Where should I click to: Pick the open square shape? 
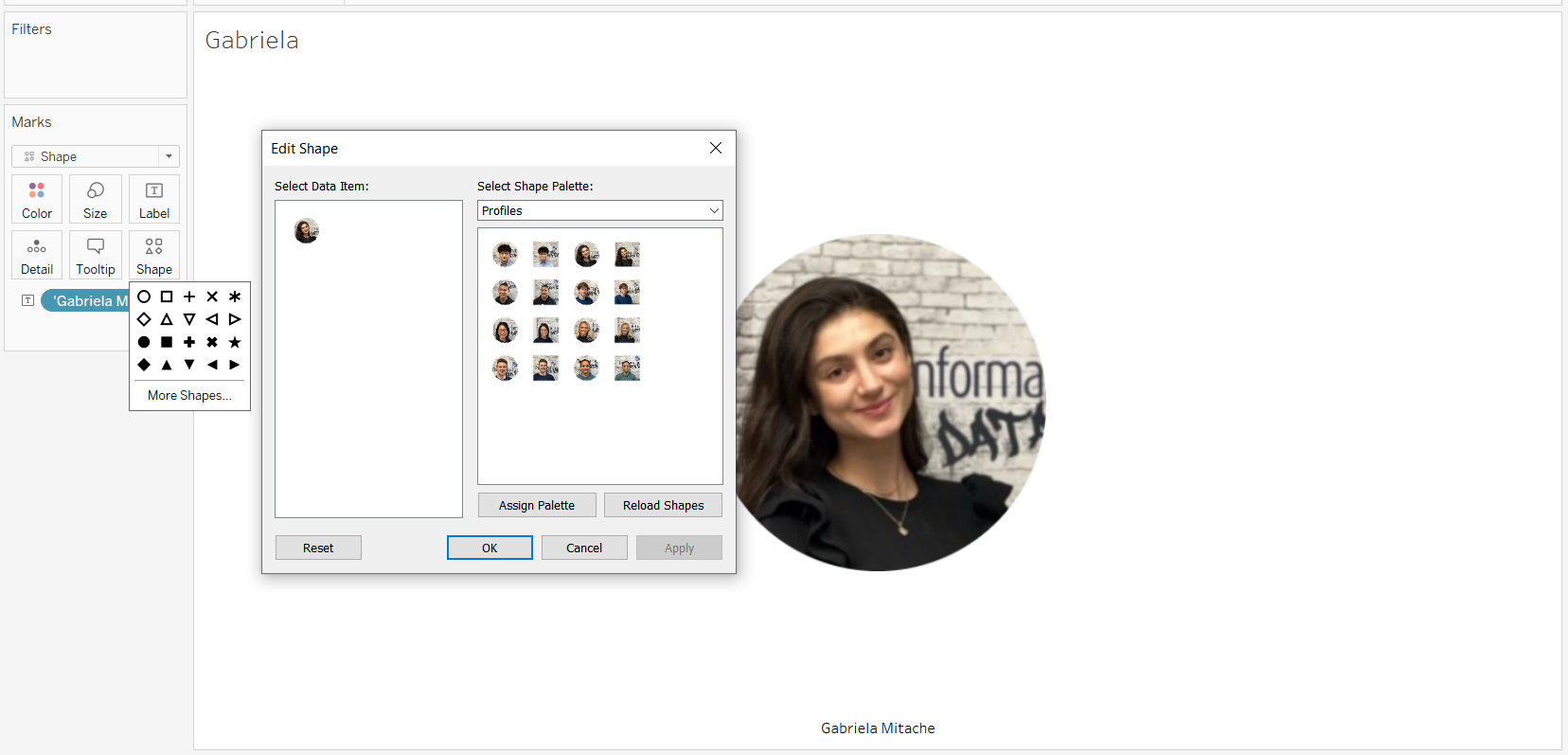point(167,297)
